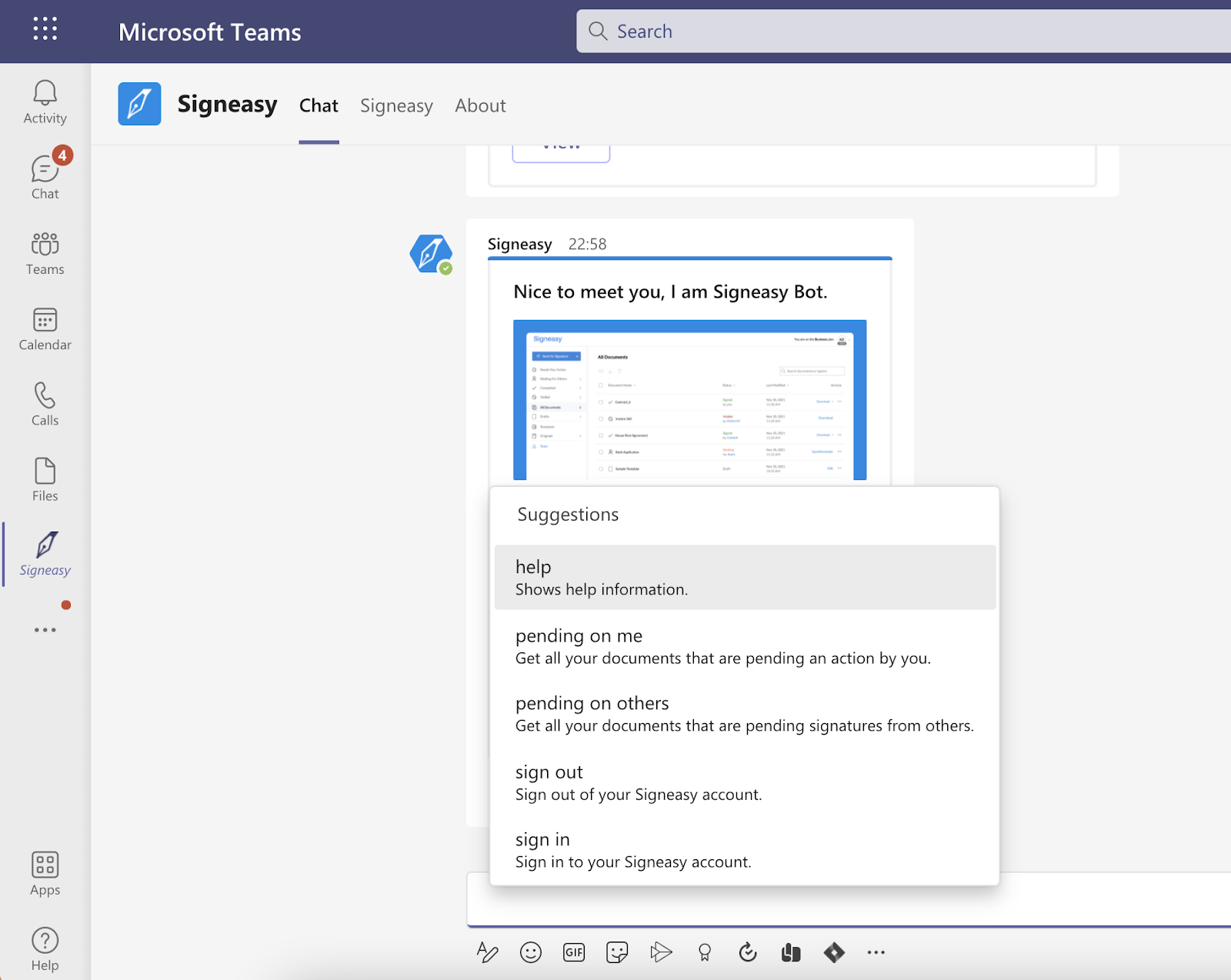Open the Signeasy dashboard preview image

tap(689, 400)
